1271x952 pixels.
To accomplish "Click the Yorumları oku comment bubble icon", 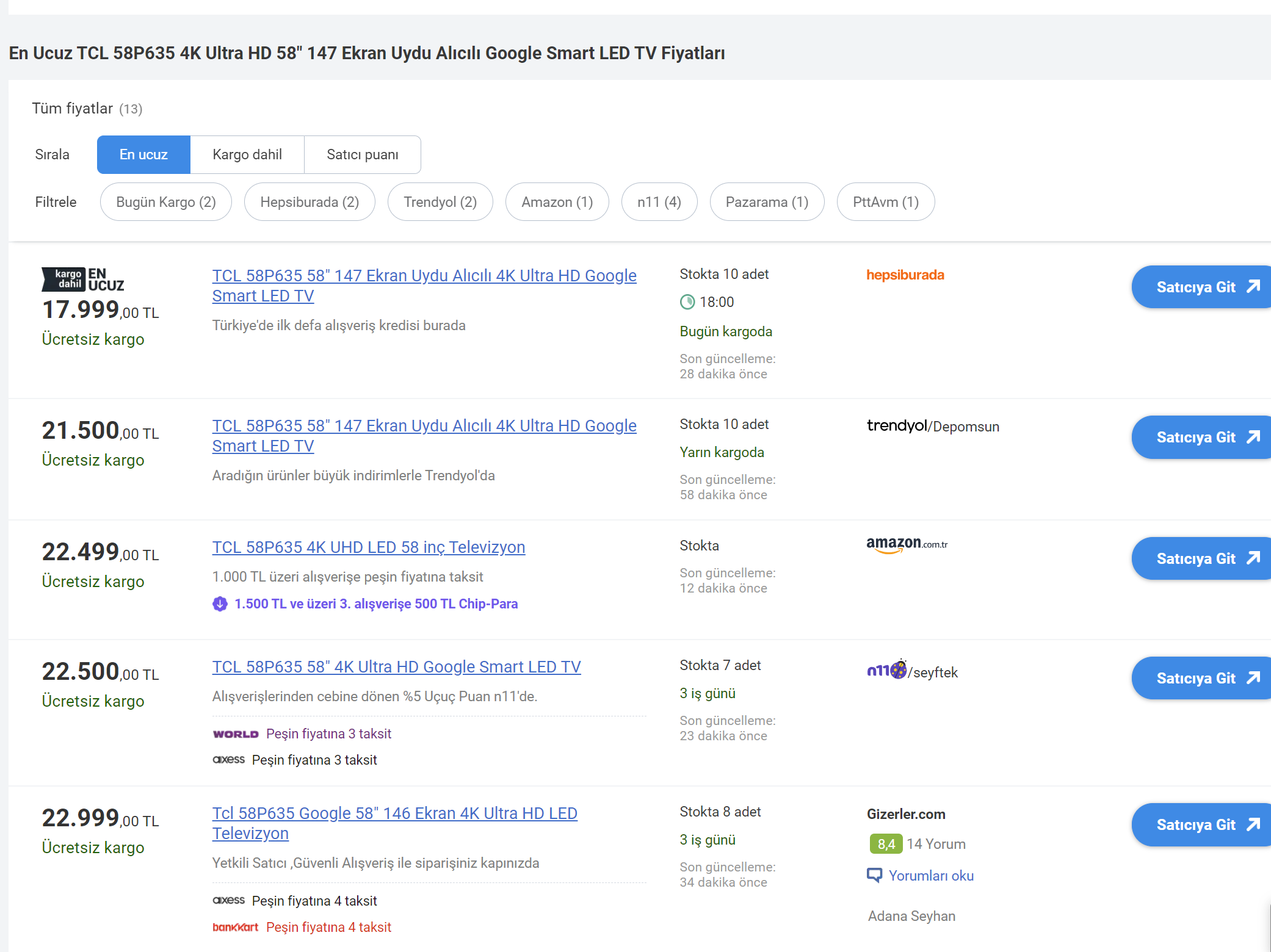I will click(875, 876).
